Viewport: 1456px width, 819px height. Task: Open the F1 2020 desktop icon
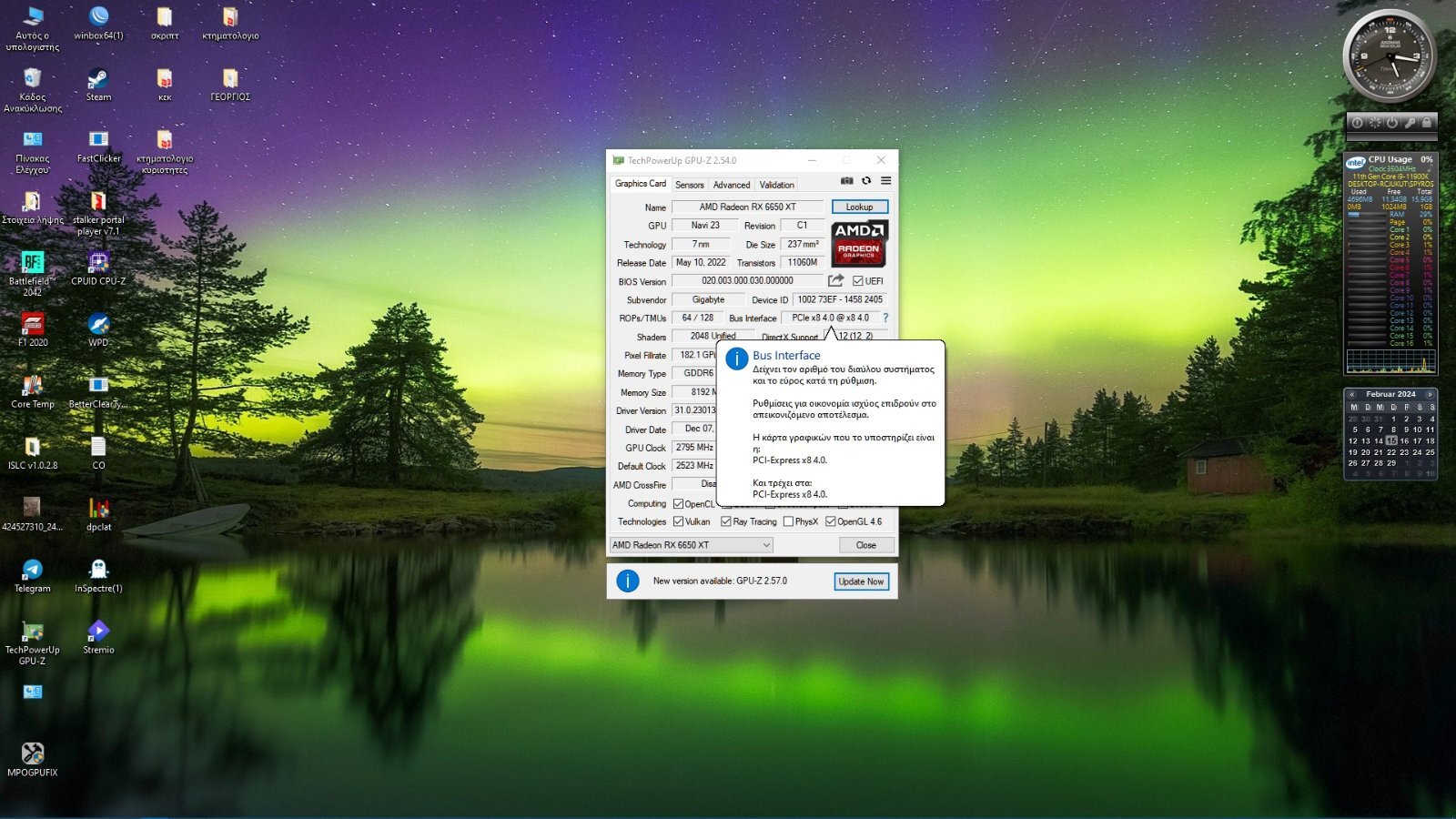33,331
